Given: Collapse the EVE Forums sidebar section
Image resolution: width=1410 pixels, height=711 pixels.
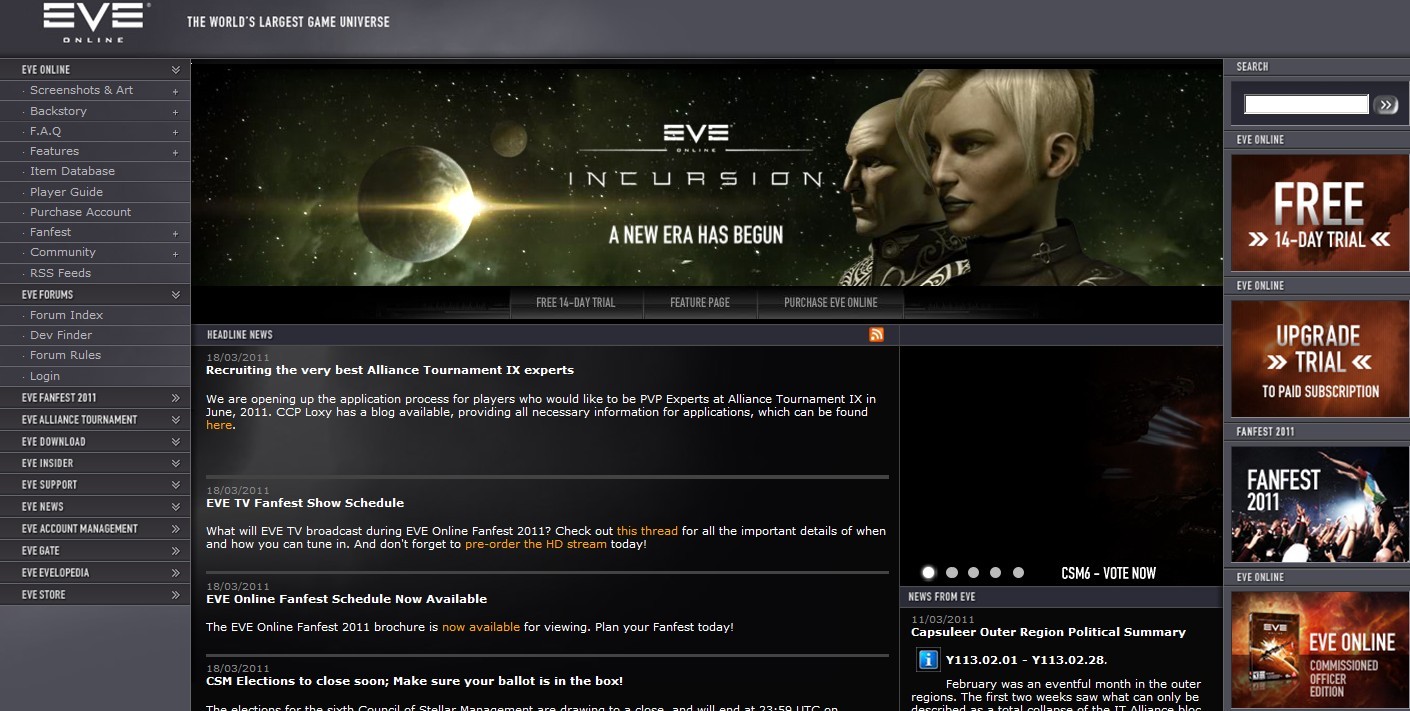Looking at the screenshot, I should [x=175, y=295].
